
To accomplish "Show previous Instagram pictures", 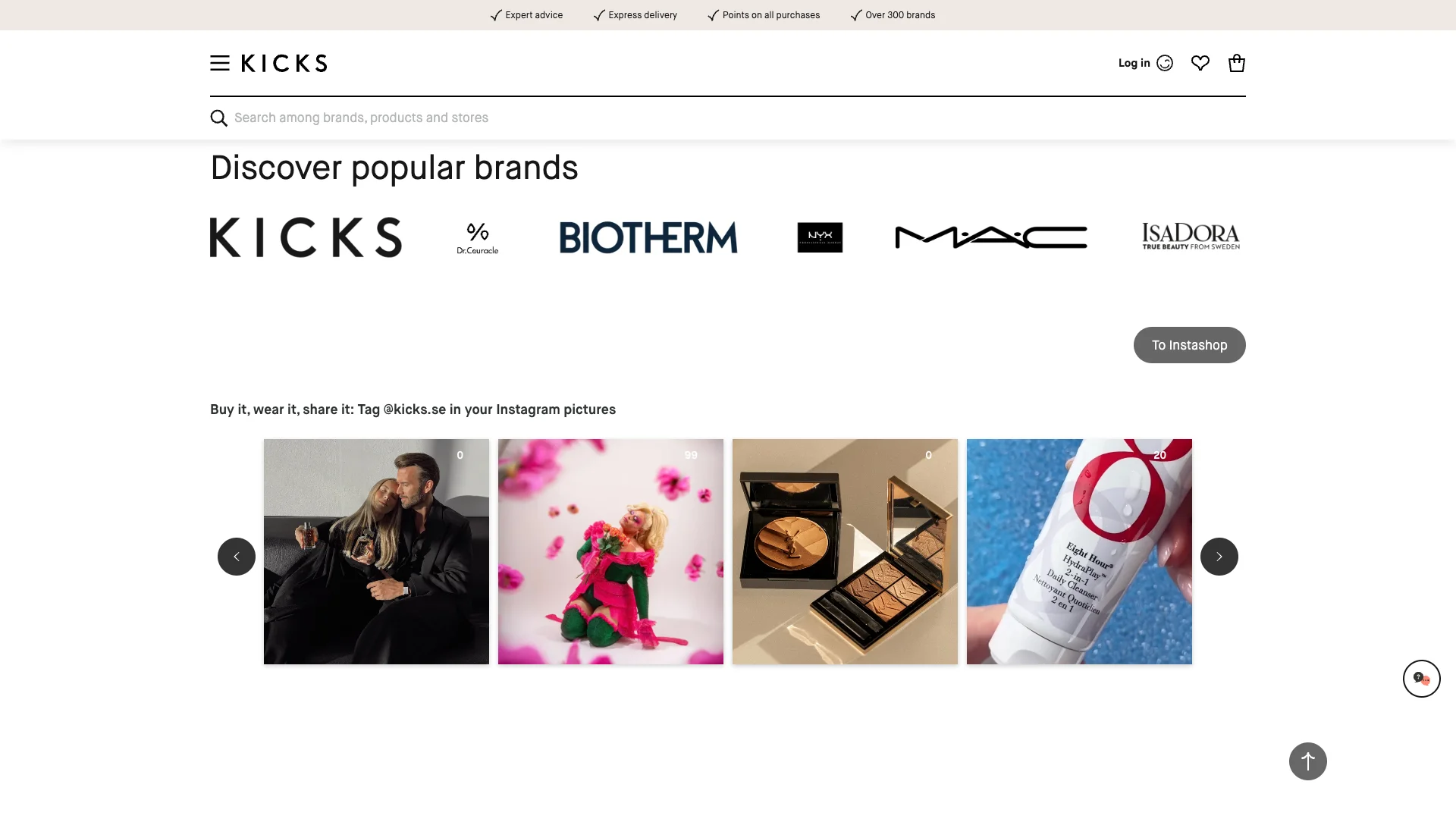I will 237,557.
